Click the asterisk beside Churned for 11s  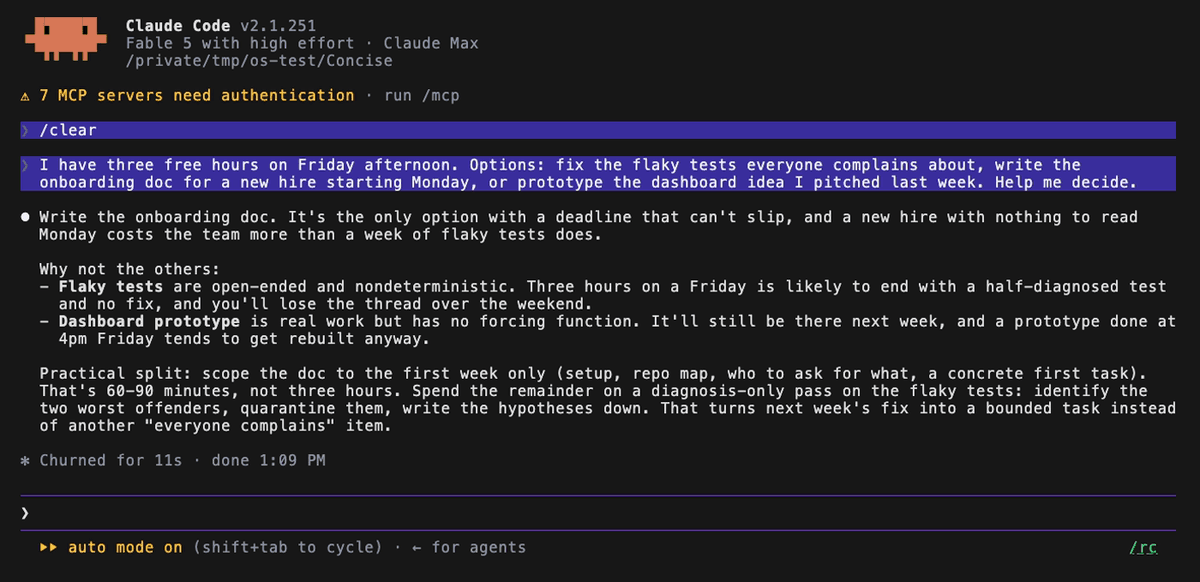(x=25, y=461)
